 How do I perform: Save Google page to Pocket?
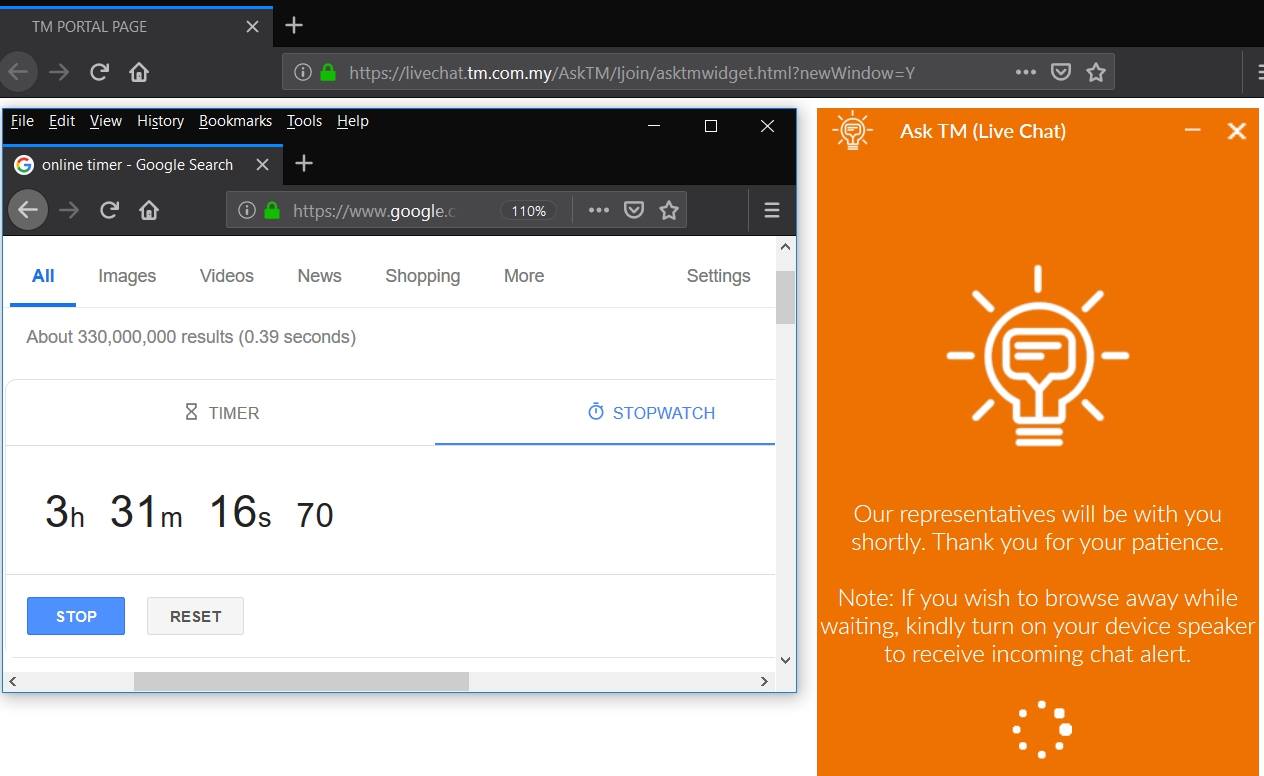(x=634, y=210)
